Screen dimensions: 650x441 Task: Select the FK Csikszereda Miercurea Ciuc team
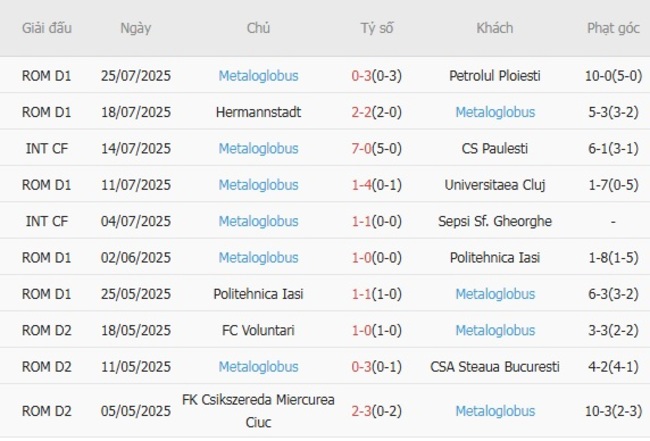(x=258, y=410)
